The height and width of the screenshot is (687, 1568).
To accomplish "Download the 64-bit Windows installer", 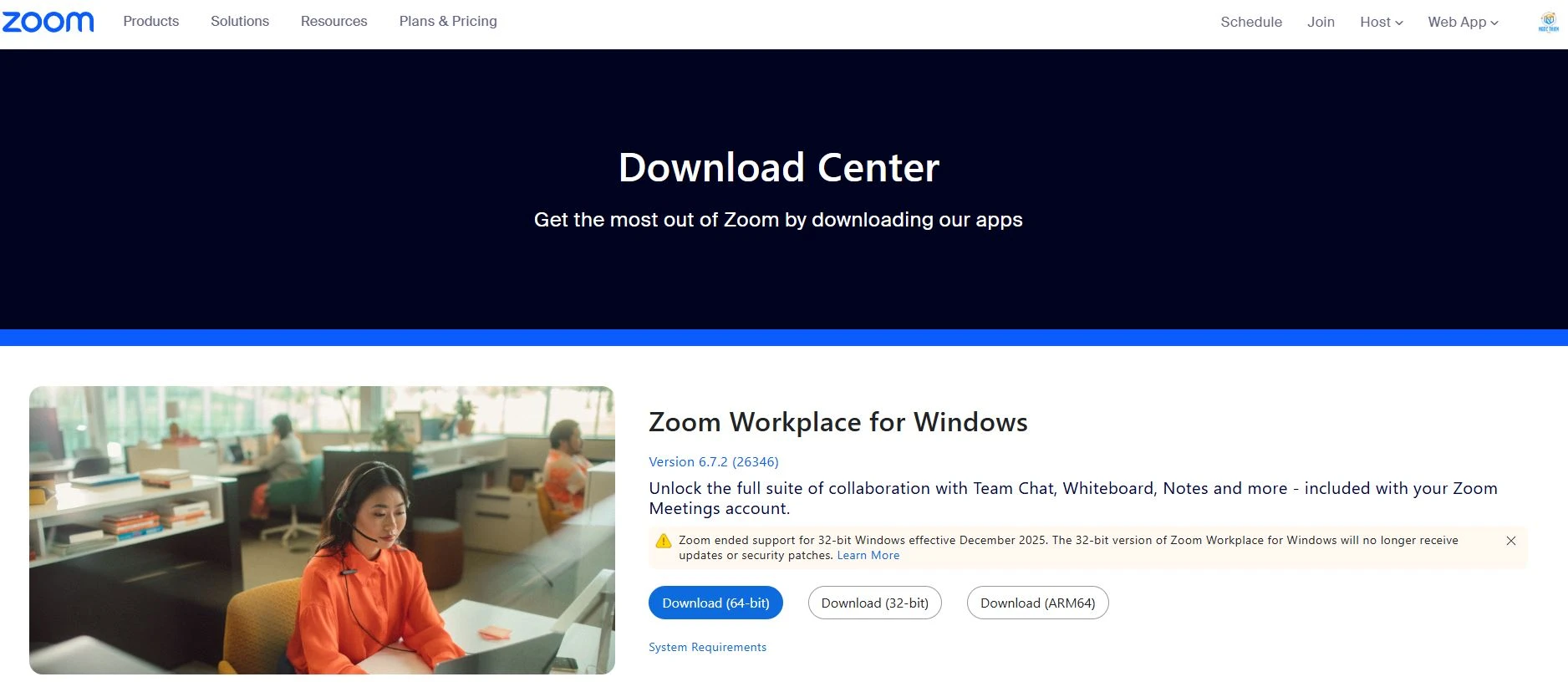I will coord(715,603).
